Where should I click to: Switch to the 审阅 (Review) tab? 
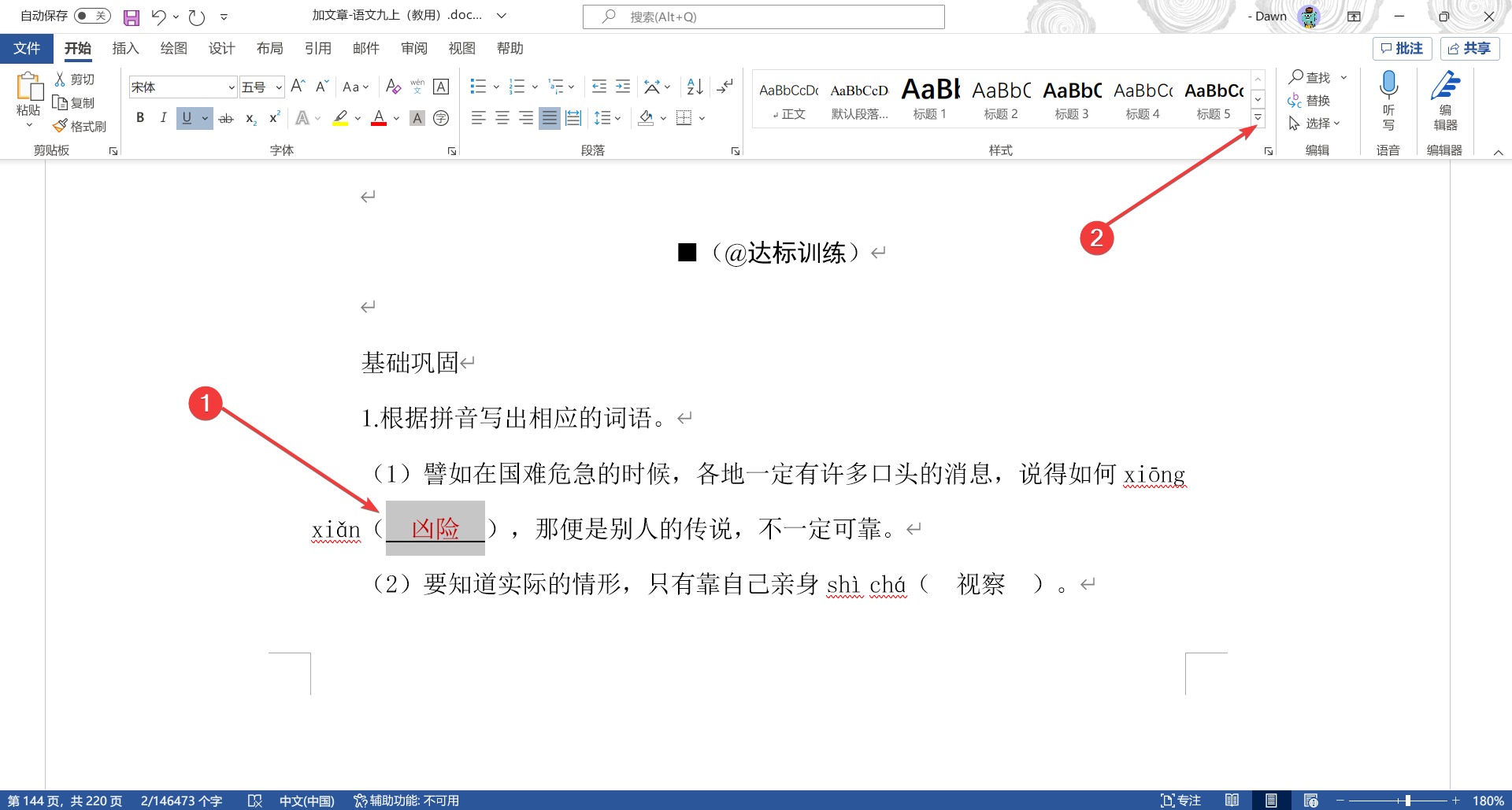[x=413, y=49]
